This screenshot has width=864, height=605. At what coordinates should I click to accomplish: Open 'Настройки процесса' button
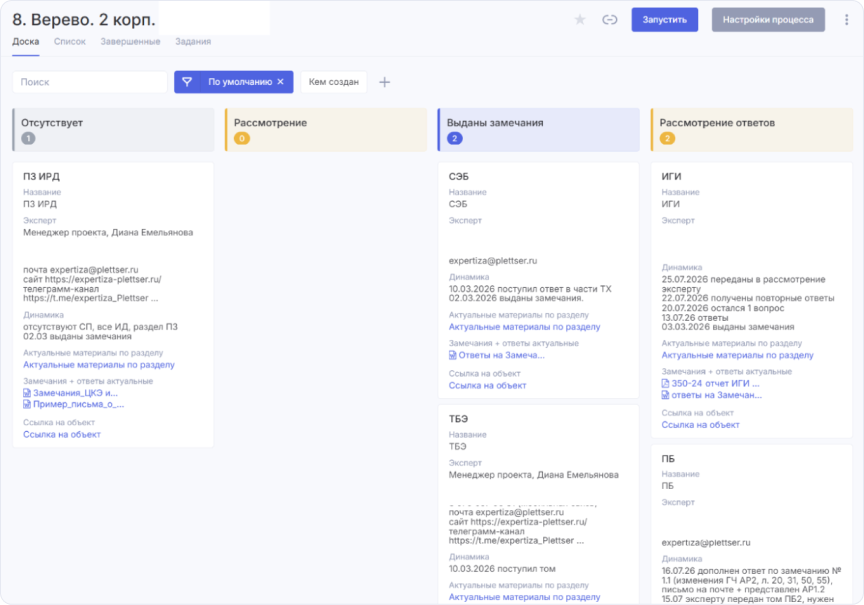[768, 20]
